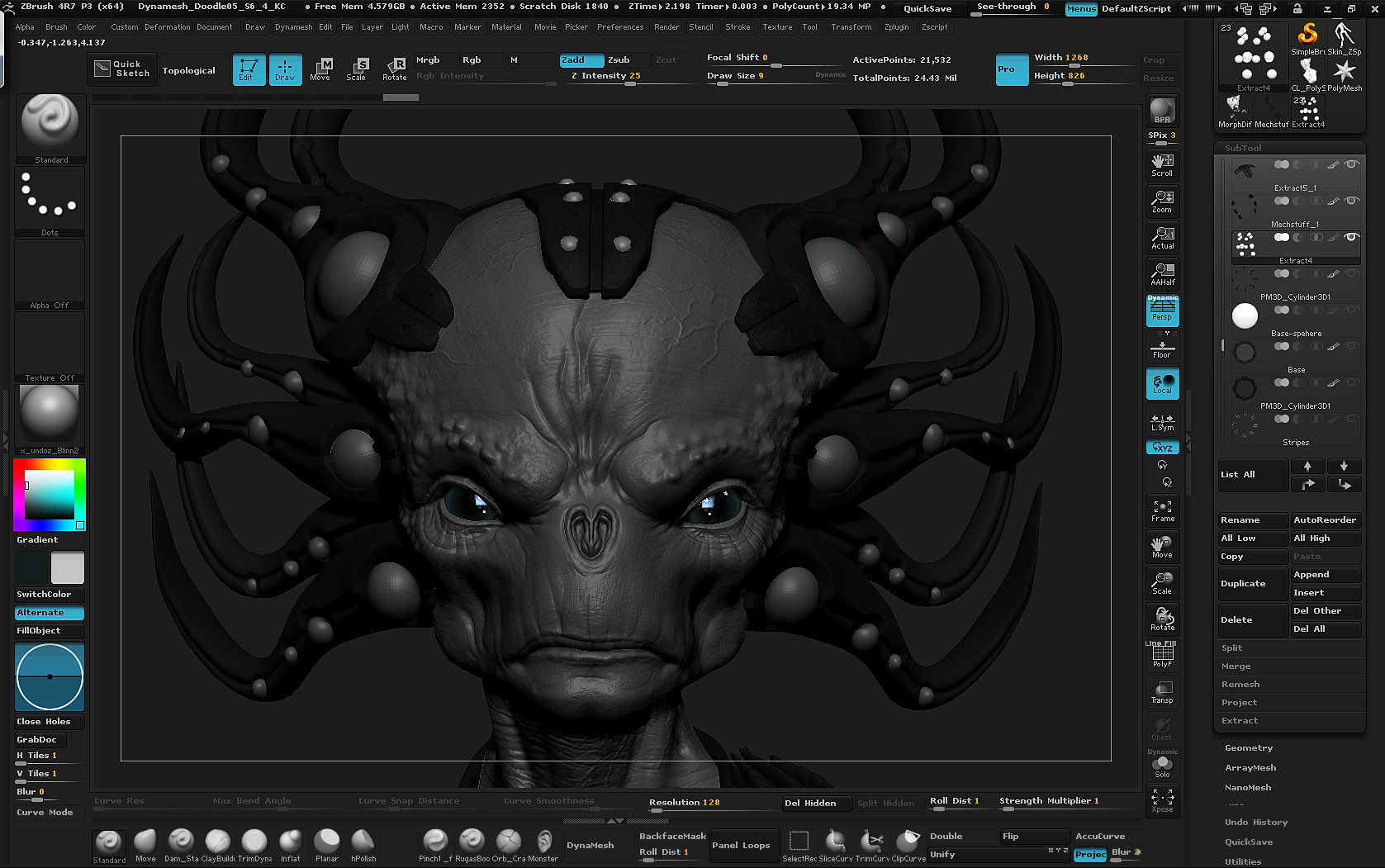
Task: Activate the Move transform tool
Action: (320, 69)
